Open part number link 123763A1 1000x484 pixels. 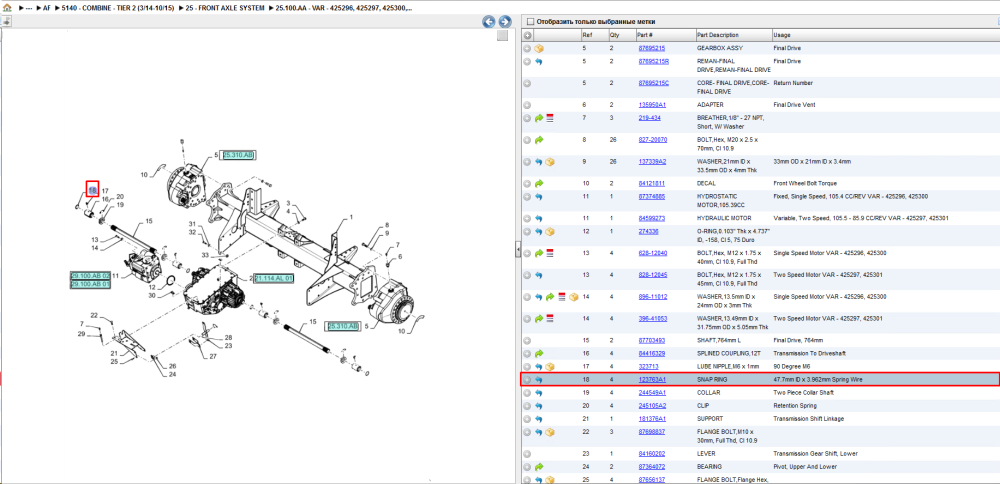[652, 380]
